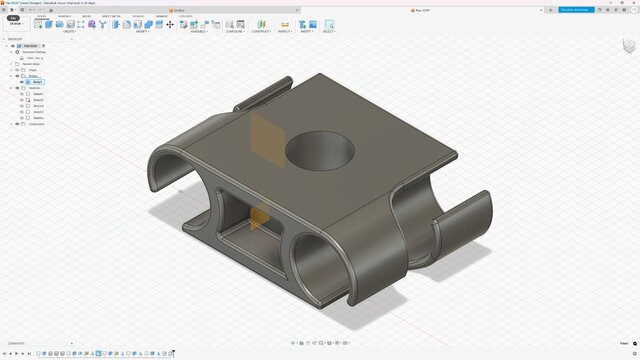Image resolution: width=640 pixels, height=360 pixels.
Task: Select the Measure ruler icon
Action: 285,24
